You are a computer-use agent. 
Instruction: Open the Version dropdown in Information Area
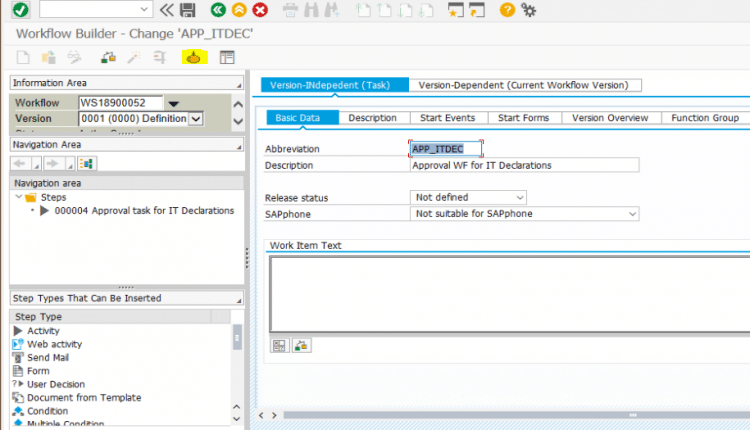pos(196,119)
